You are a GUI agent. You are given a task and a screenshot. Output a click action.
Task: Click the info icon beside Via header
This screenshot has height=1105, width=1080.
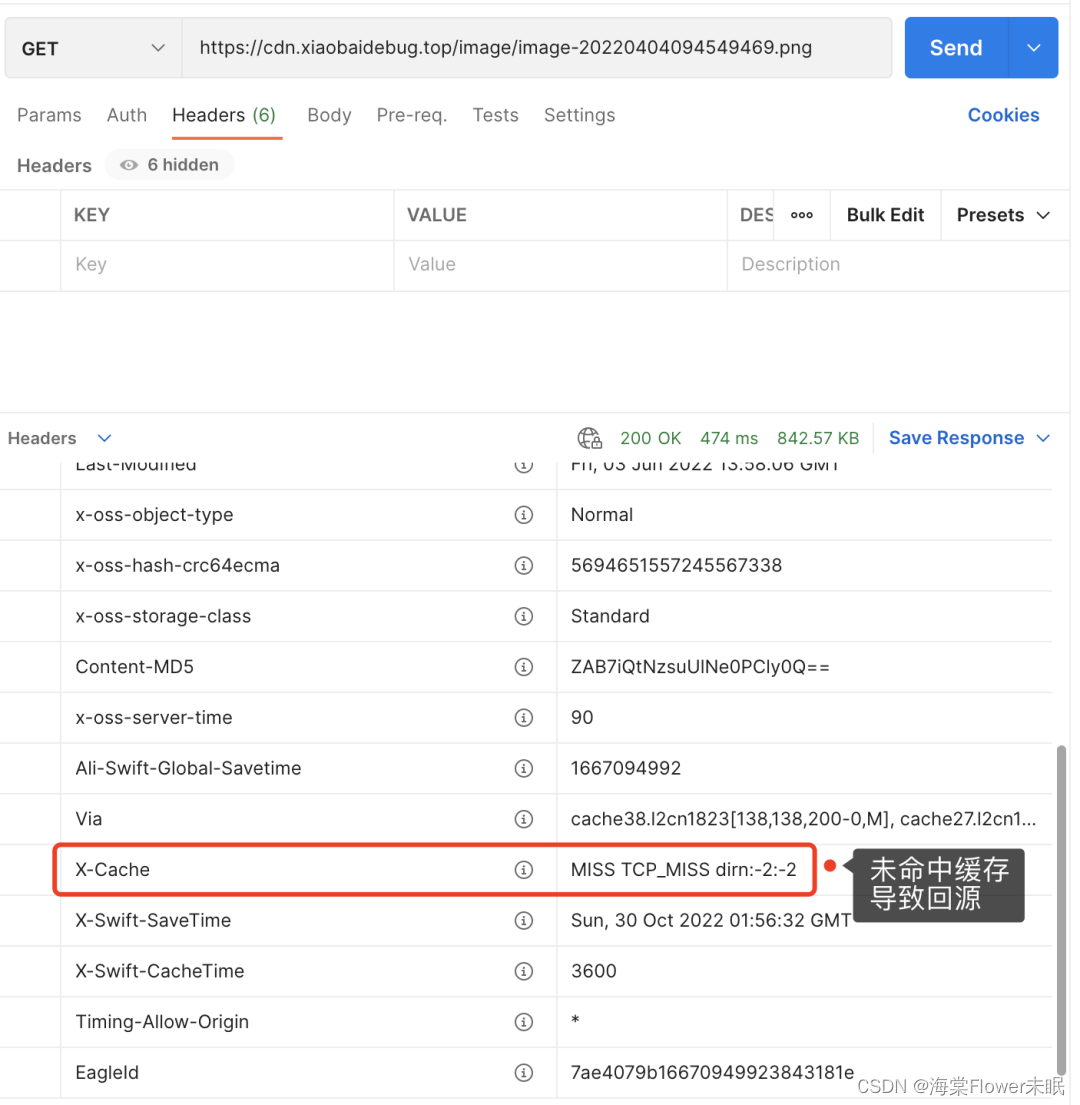524,818
